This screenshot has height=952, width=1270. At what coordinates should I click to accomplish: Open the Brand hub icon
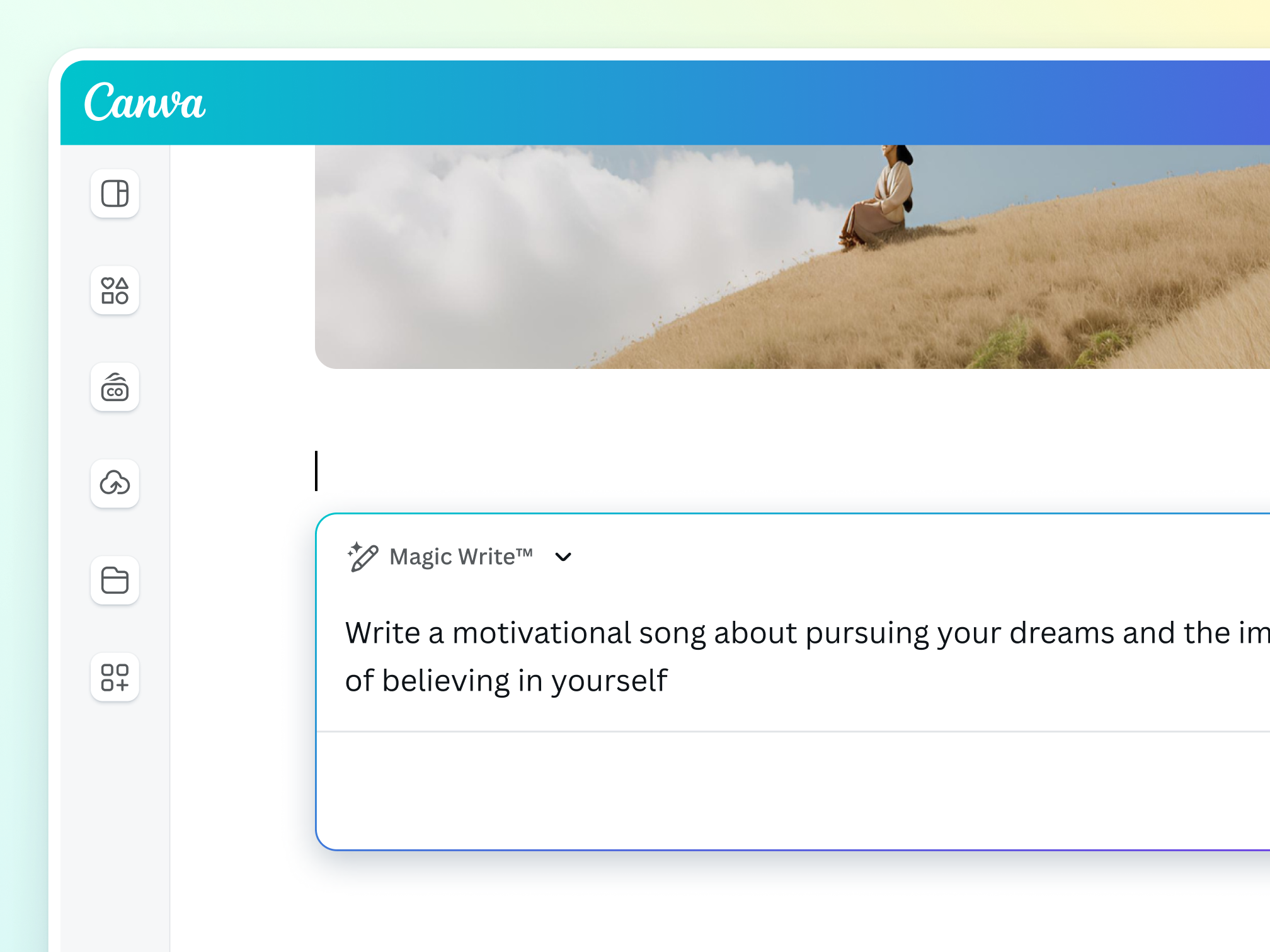pos(115,387)
